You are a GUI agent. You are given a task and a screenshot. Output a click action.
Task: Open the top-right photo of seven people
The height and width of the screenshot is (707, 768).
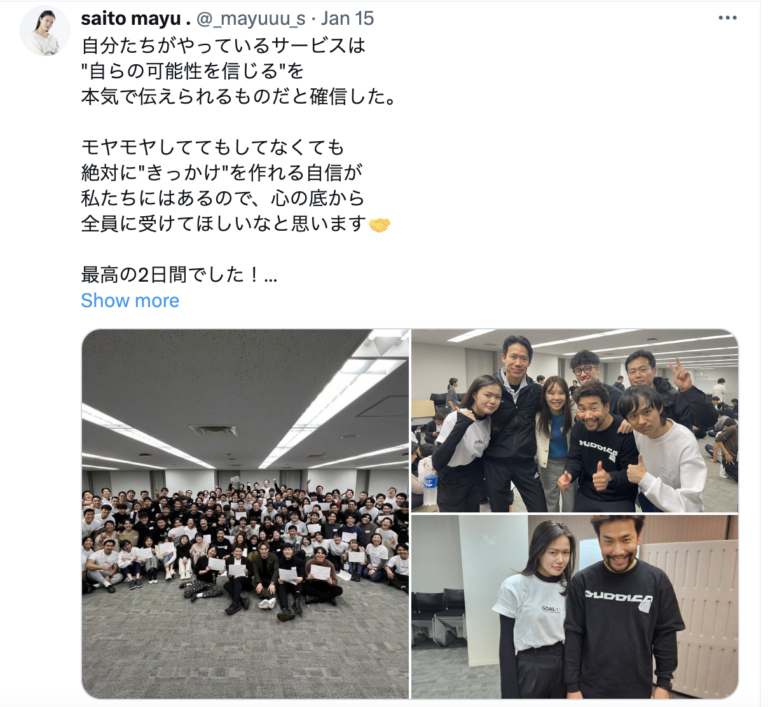pyautogui.click(x=575, y=421)
